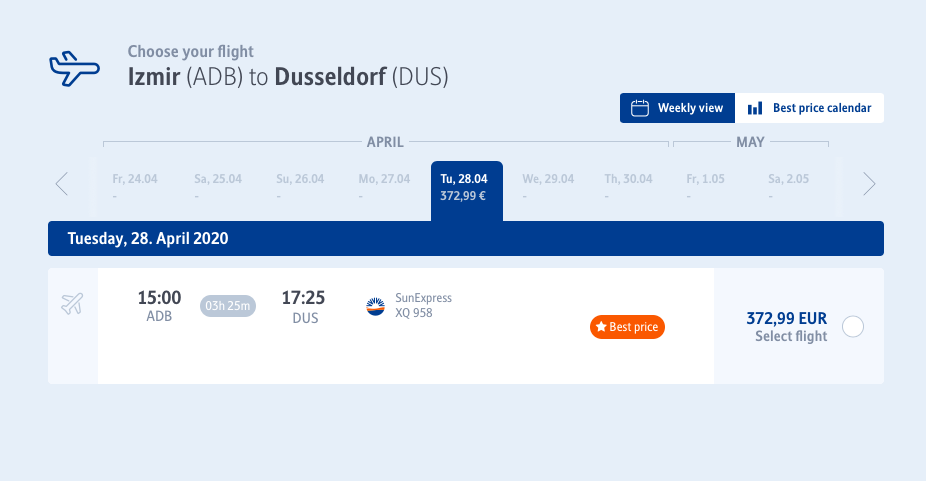Click the star icon in Best price badge
This screenshot has height=481, width=926.
(601, 326)
